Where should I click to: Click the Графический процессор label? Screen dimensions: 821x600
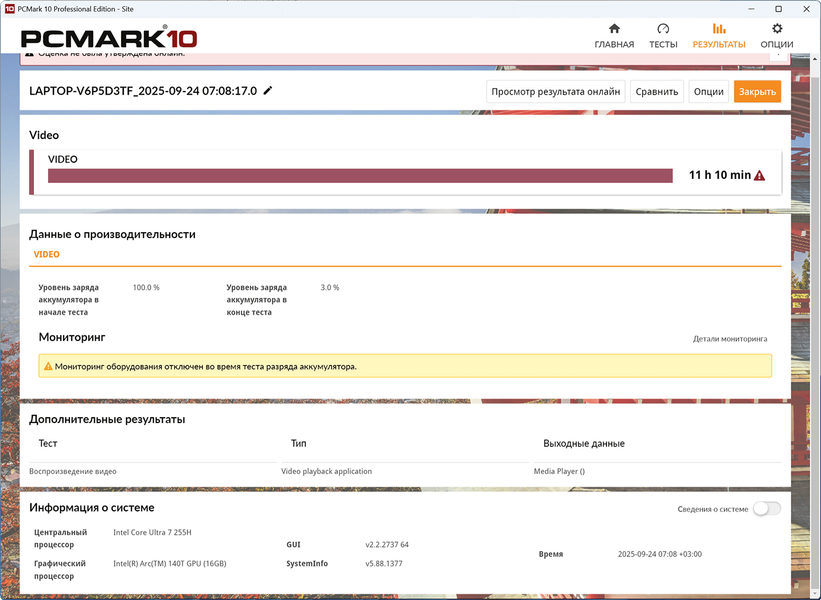(60, 570)
